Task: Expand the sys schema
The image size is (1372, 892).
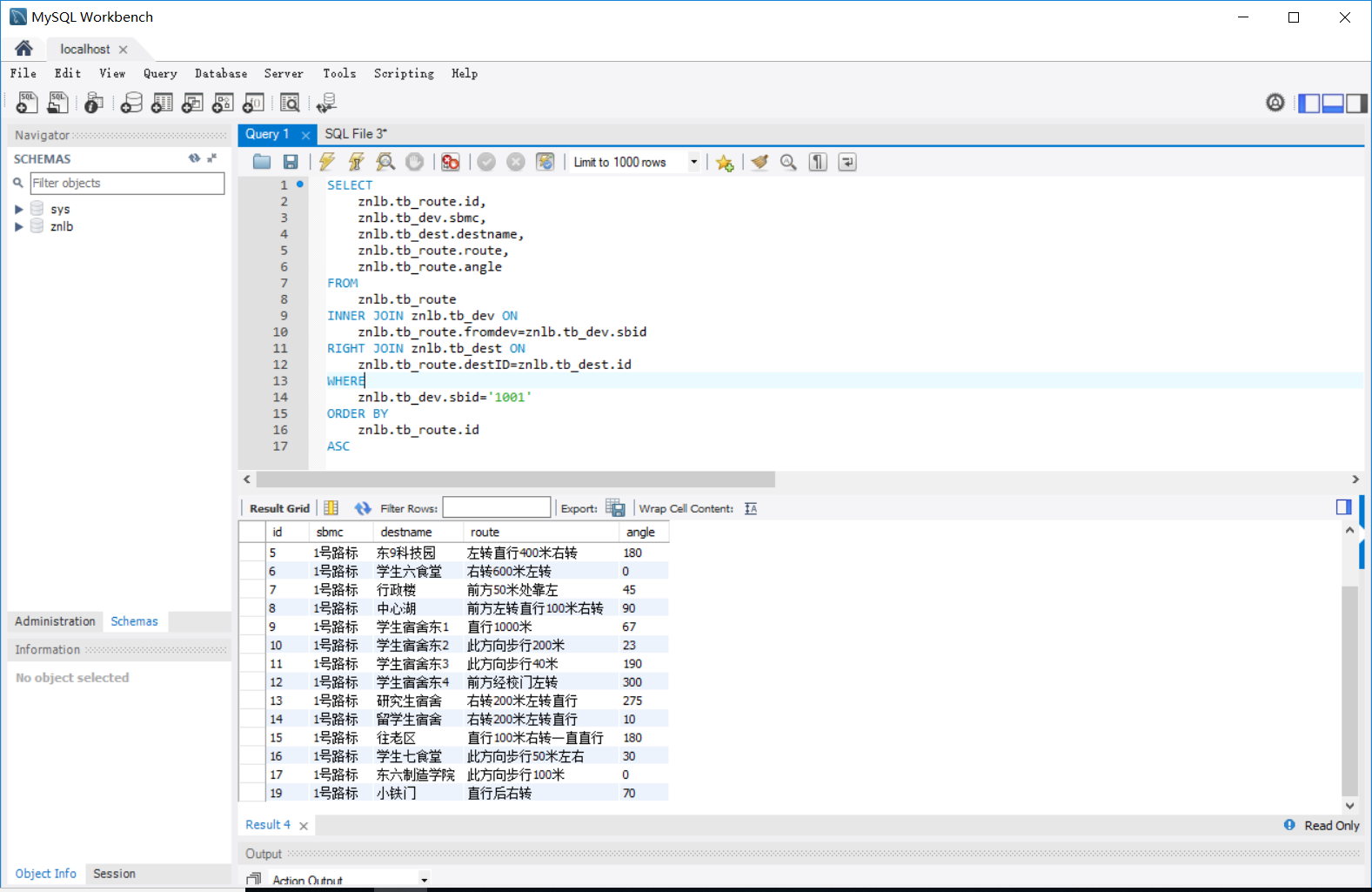Action: (18, 210)
